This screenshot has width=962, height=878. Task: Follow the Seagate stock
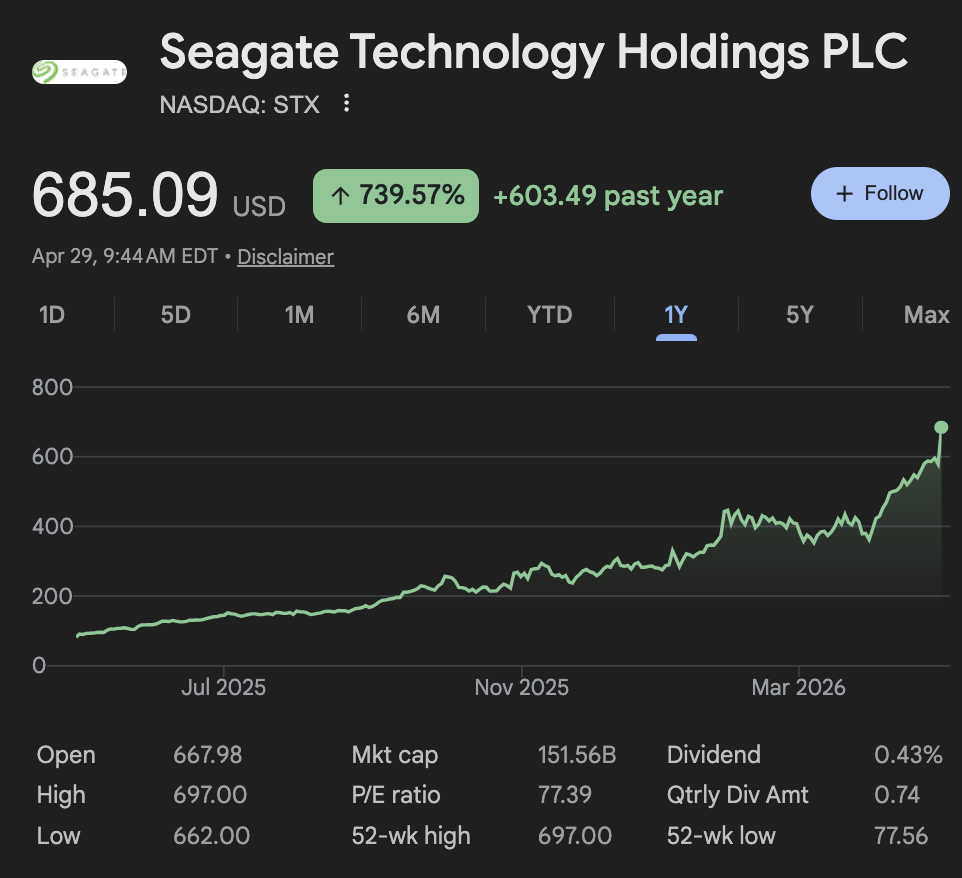click(879, 193)
